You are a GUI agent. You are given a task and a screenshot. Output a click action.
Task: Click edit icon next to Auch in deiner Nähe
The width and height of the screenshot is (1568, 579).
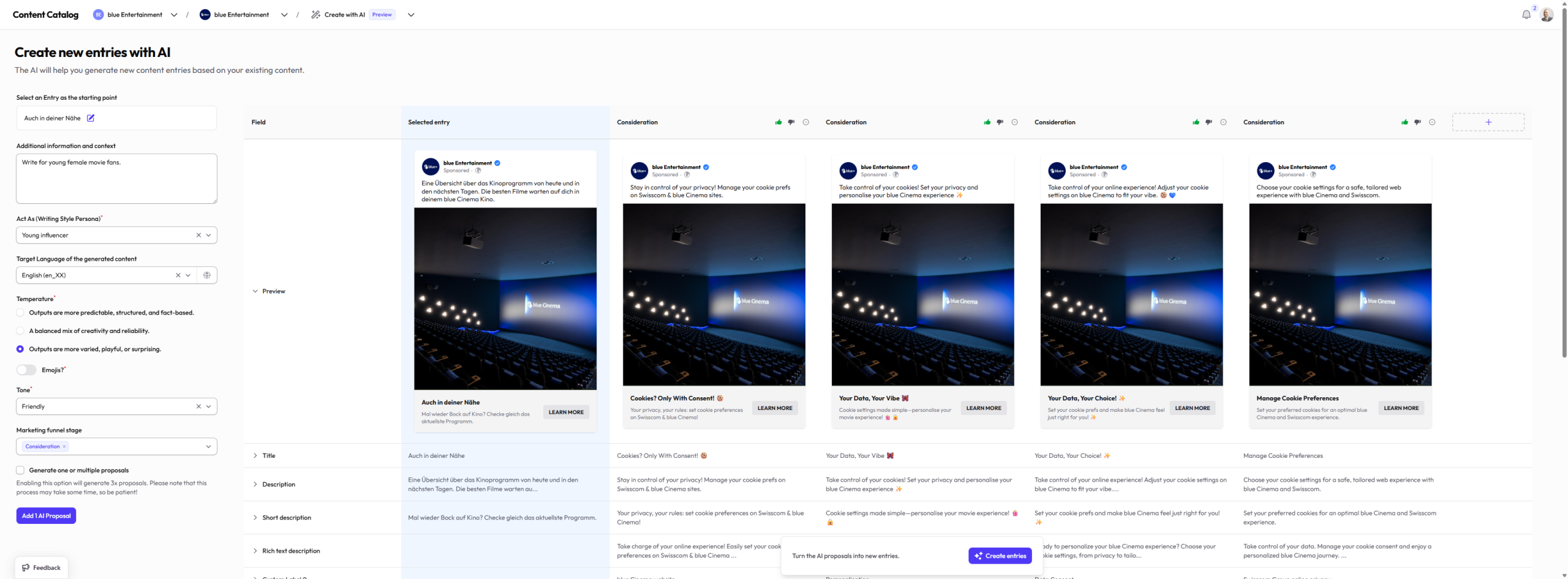point(91,118)
